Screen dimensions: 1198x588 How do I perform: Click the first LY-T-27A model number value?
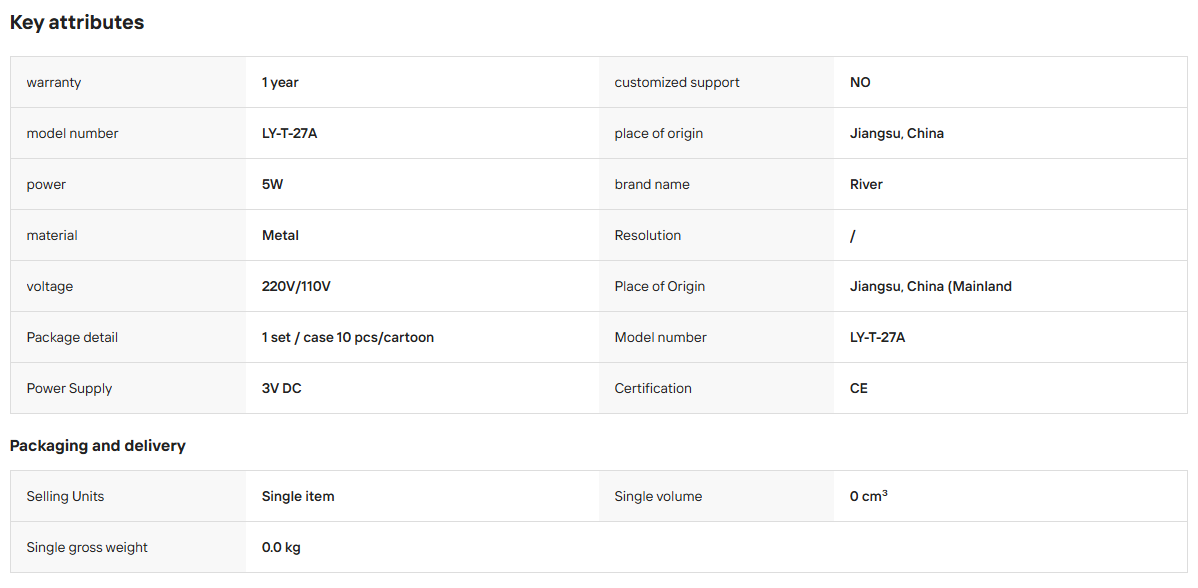pyautogui.click(x=290, y=134)
